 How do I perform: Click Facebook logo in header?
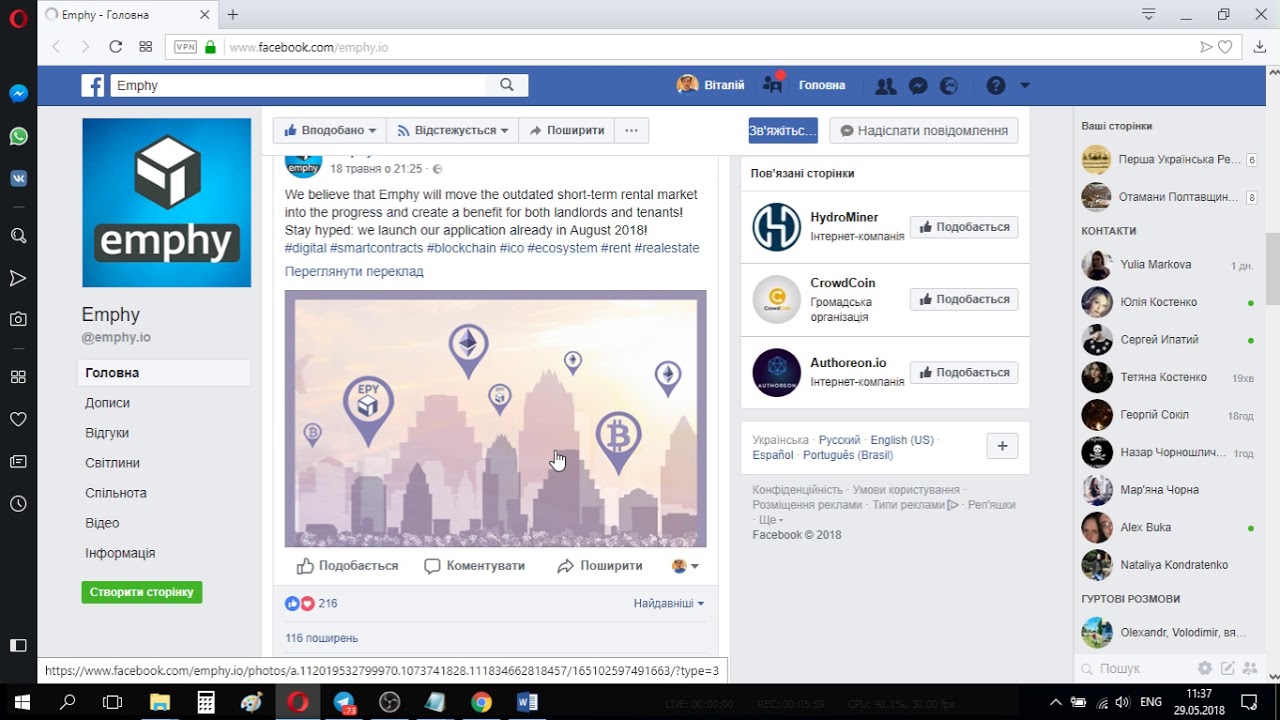pyautogui.click(x=93, y=86)
